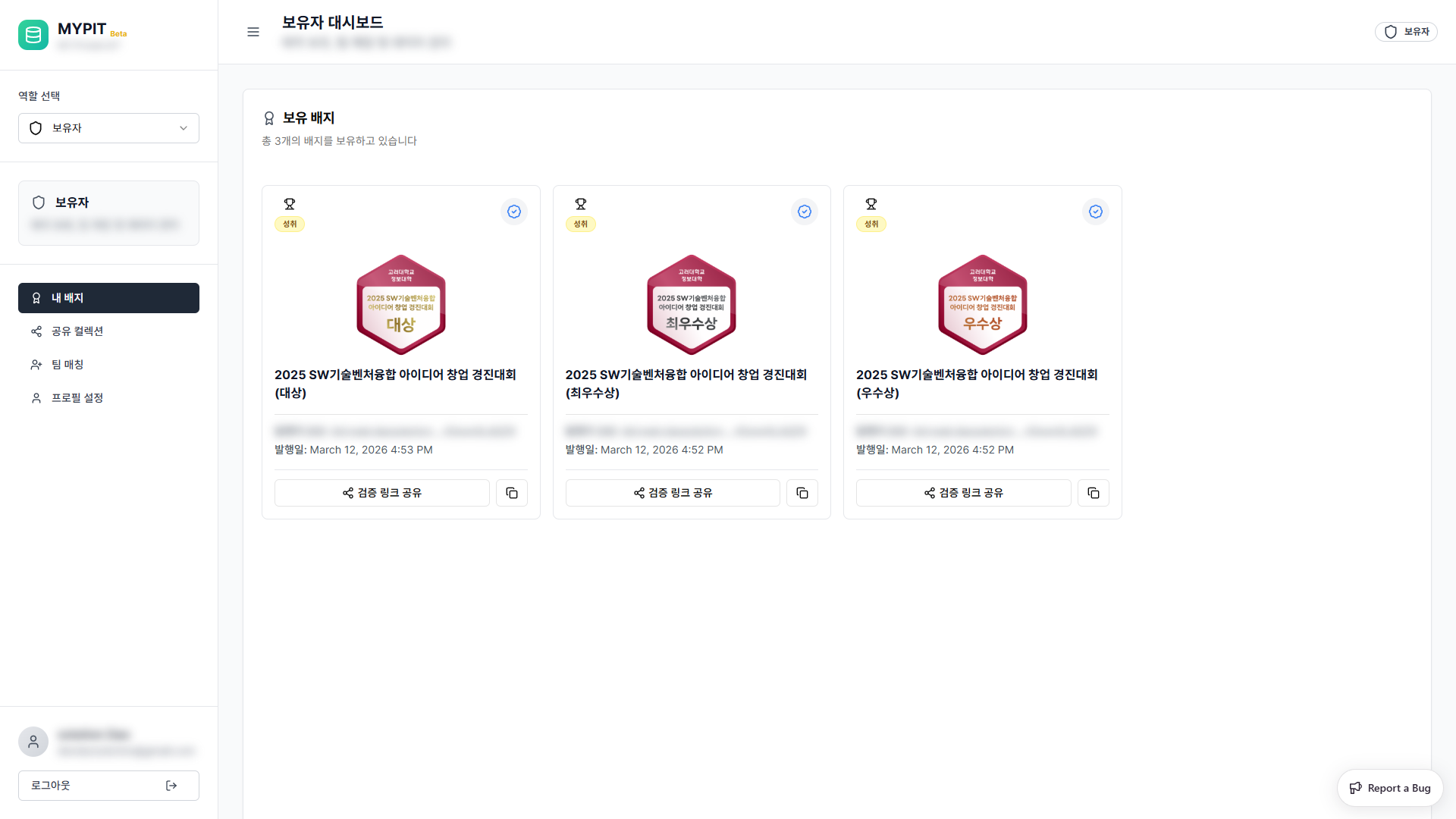Click the 보유자 role pill top-right
This screenshot has width=1456, height=819.
pos(1406,32)
